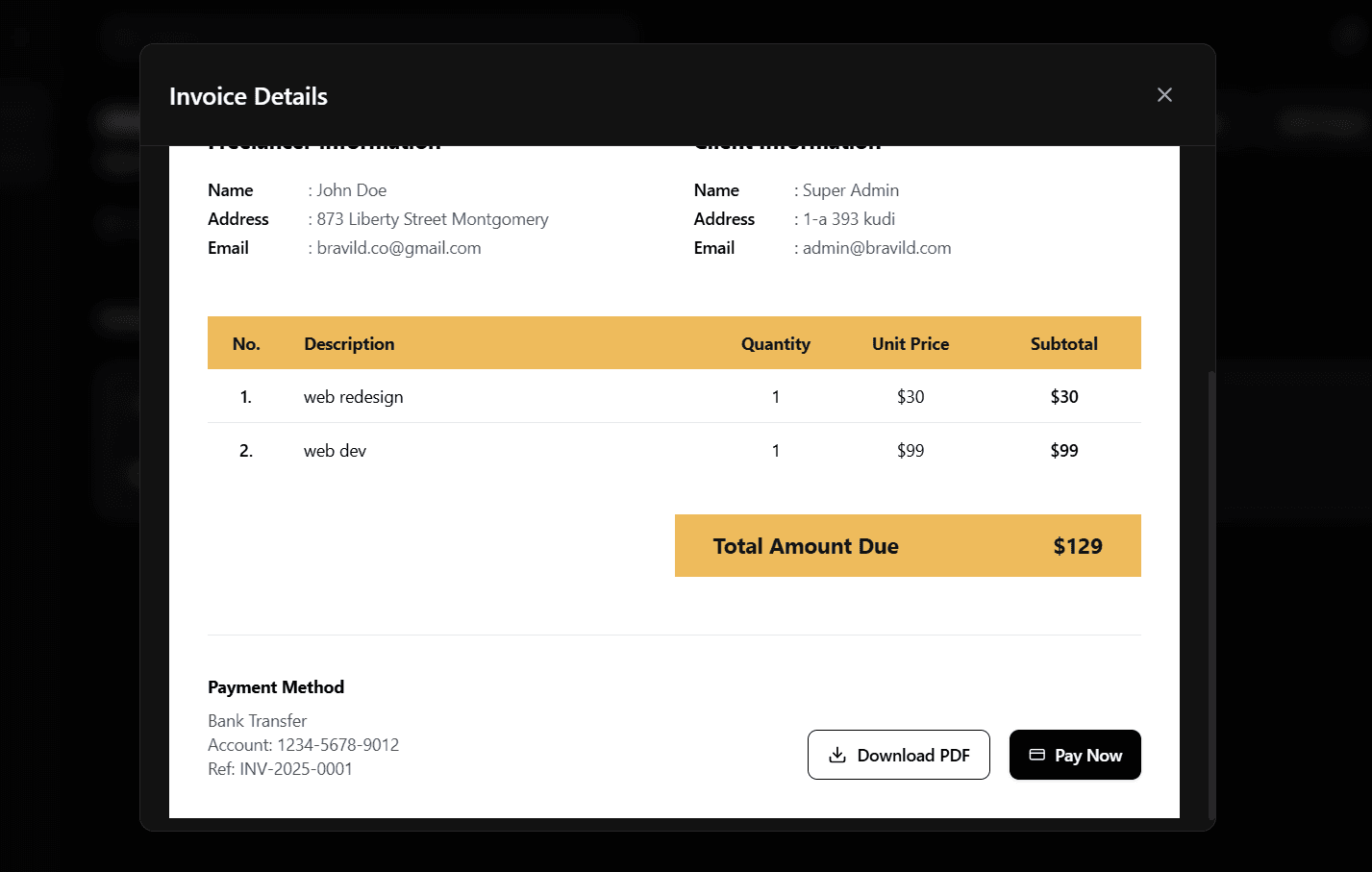Click the Total Amount Due label

pyautogui.click(x=805, y=546)
